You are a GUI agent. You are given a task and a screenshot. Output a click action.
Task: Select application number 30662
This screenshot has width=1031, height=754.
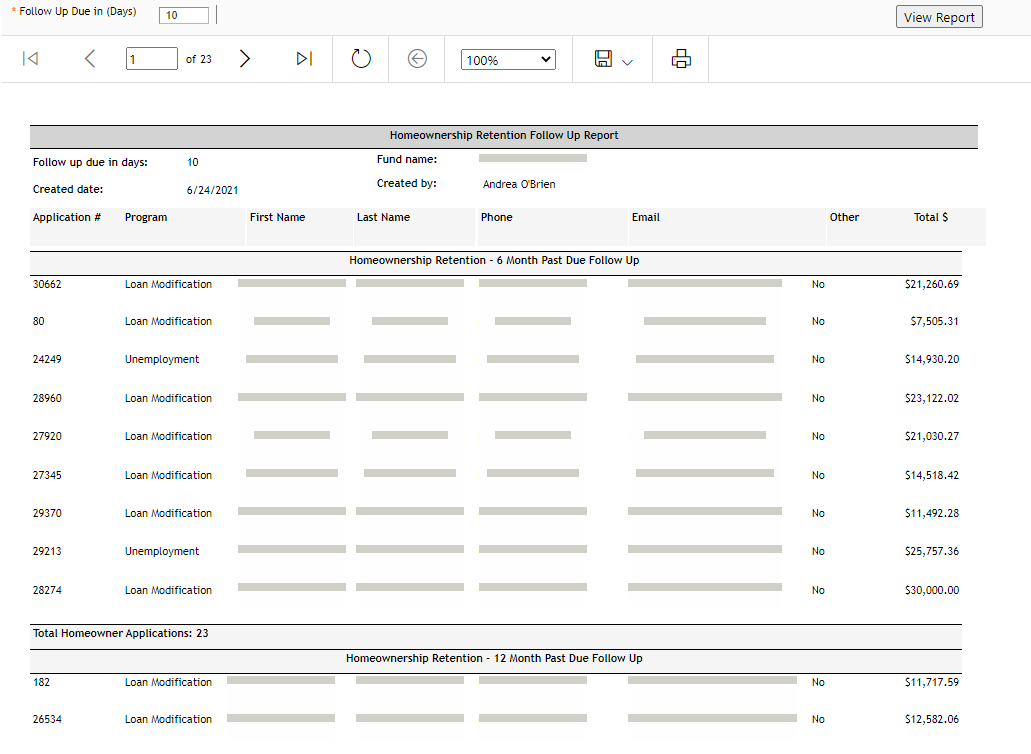pos(47,284)
